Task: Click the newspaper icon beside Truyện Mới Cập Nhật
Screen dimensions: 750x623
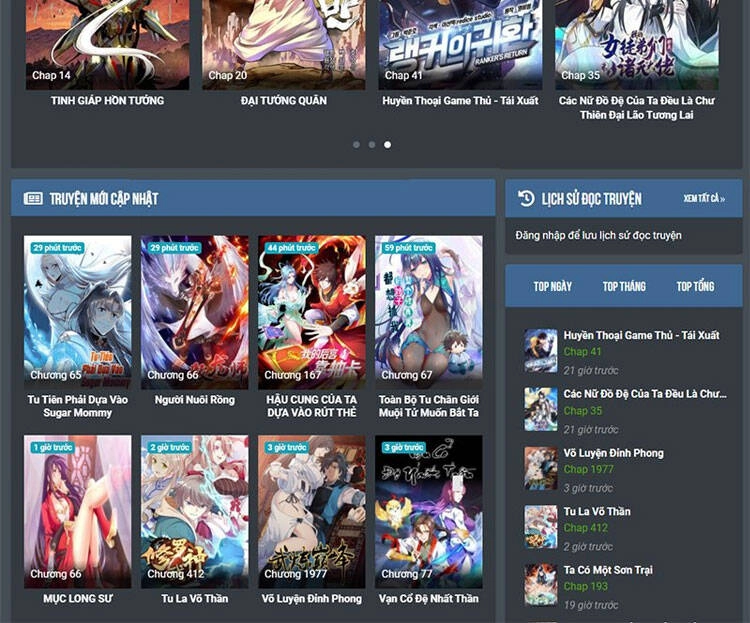Action: [33, 199]
